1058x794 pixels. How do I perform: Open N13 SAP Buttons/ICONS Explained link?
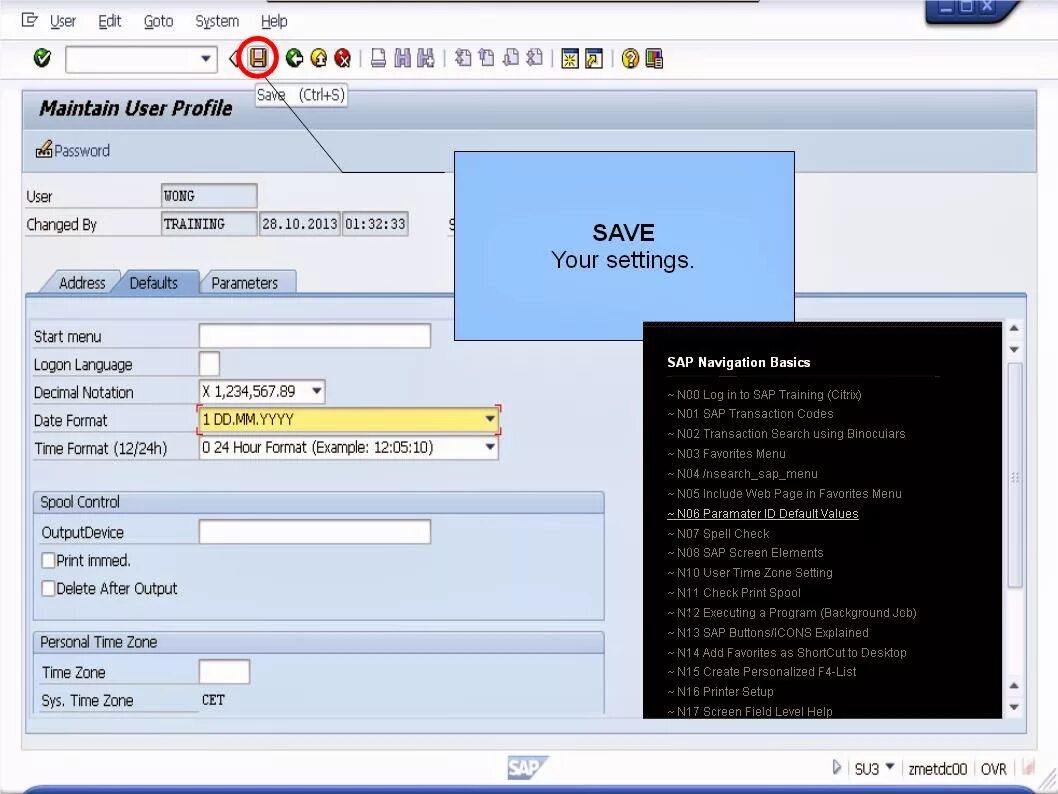point(768,632)
